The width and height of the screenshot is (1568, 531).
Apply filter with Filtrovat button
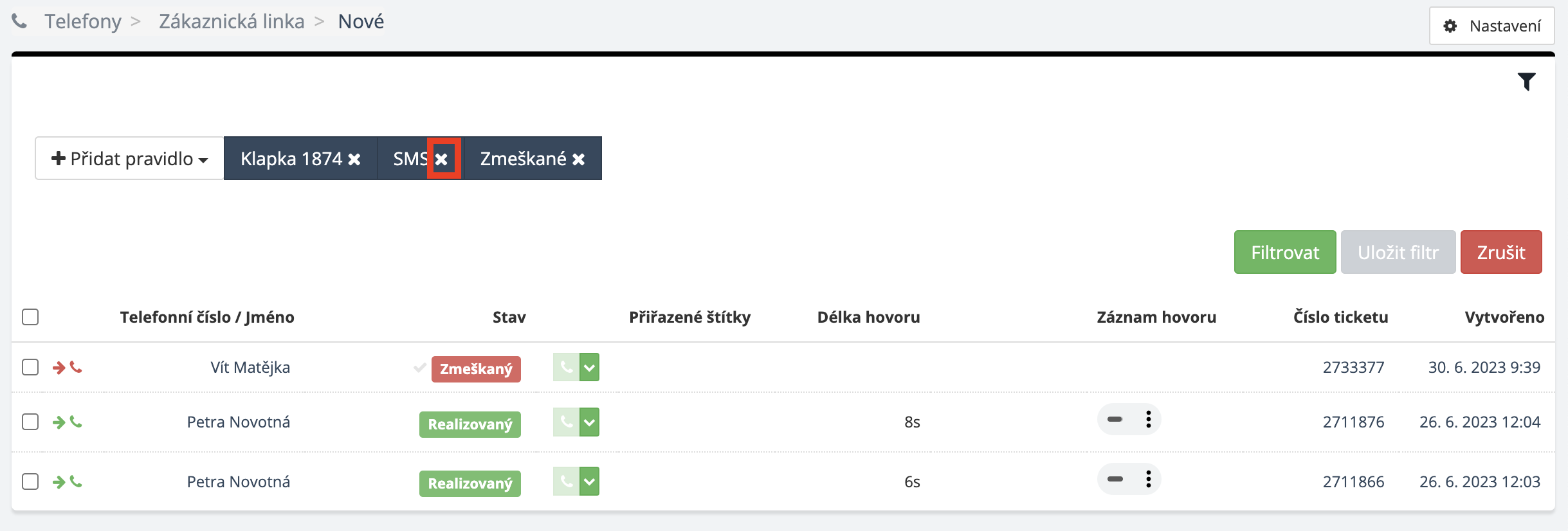pyautogui.click(x=1285, y=252)
